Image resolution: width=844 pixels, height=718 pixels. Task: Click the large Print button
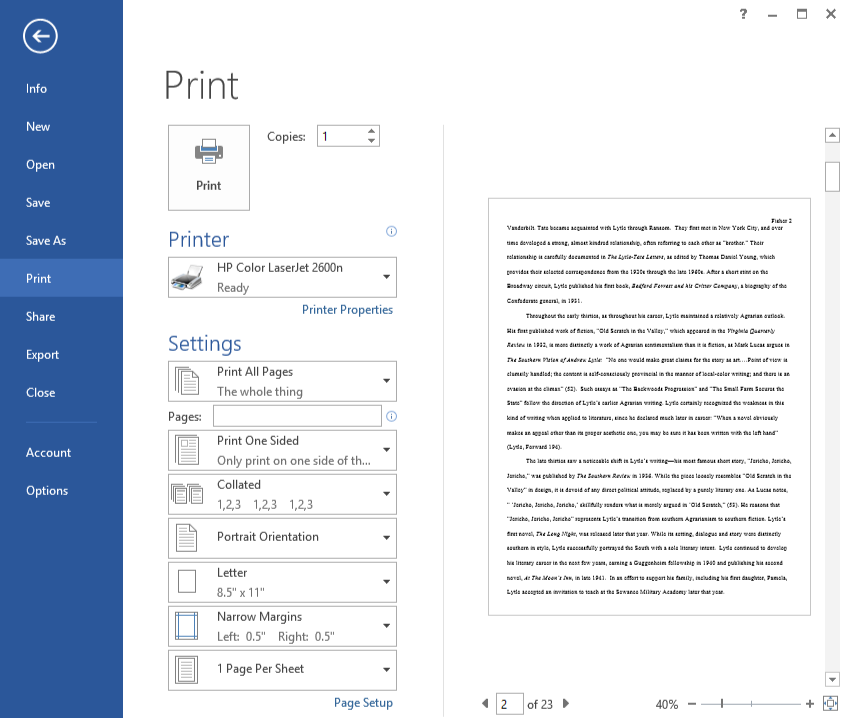pos(209,167)
